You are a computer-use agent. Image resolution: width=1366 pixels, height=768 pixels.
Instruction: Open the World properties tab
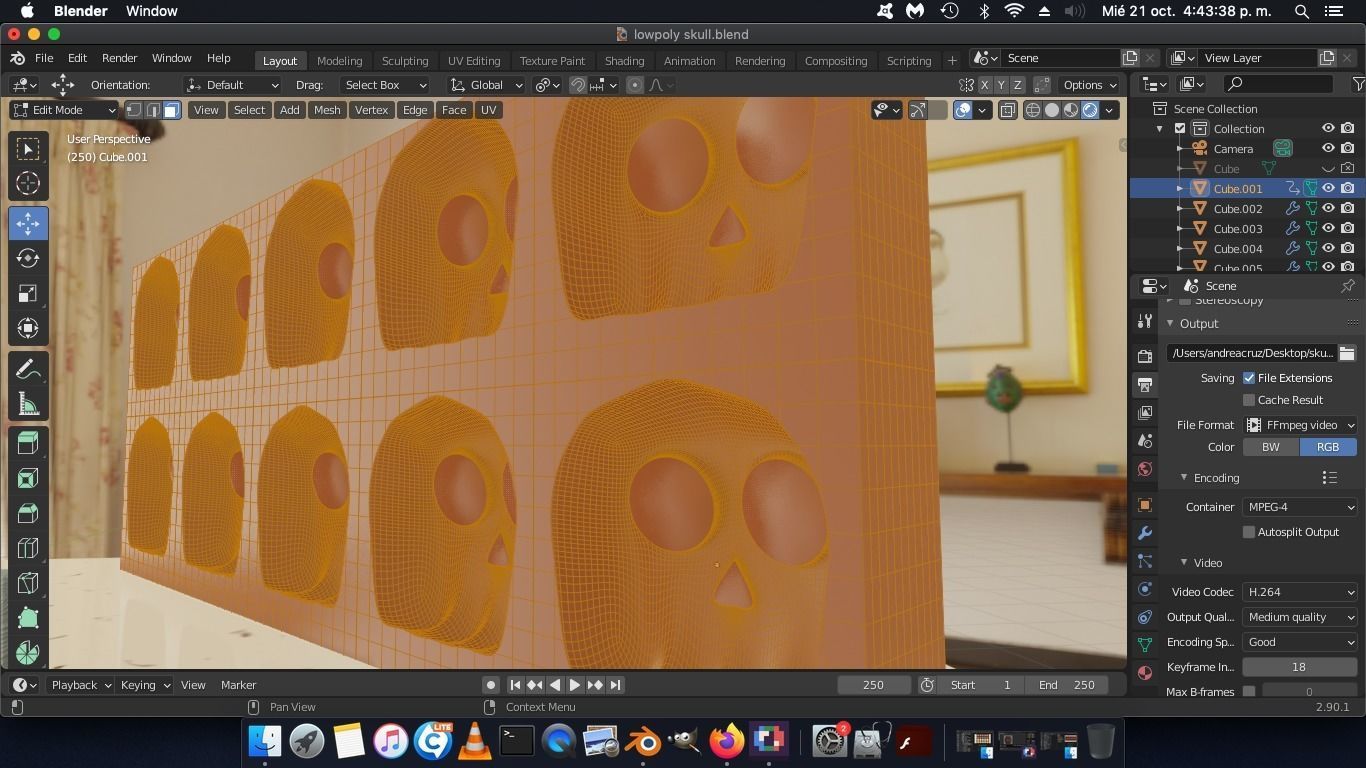click(1145, 469)
